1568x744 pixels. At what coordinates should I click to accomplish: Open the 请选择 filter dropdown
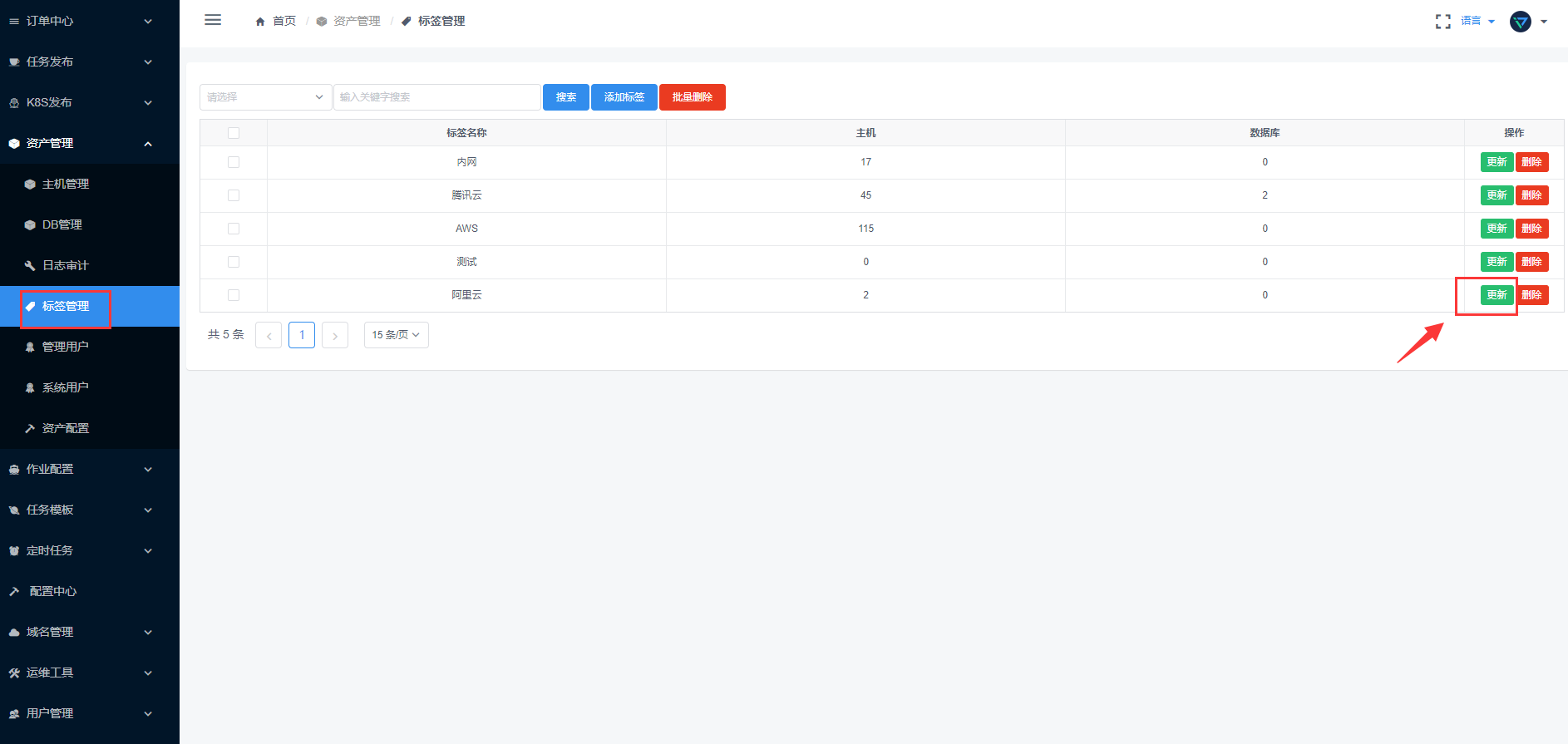point(266,97)
